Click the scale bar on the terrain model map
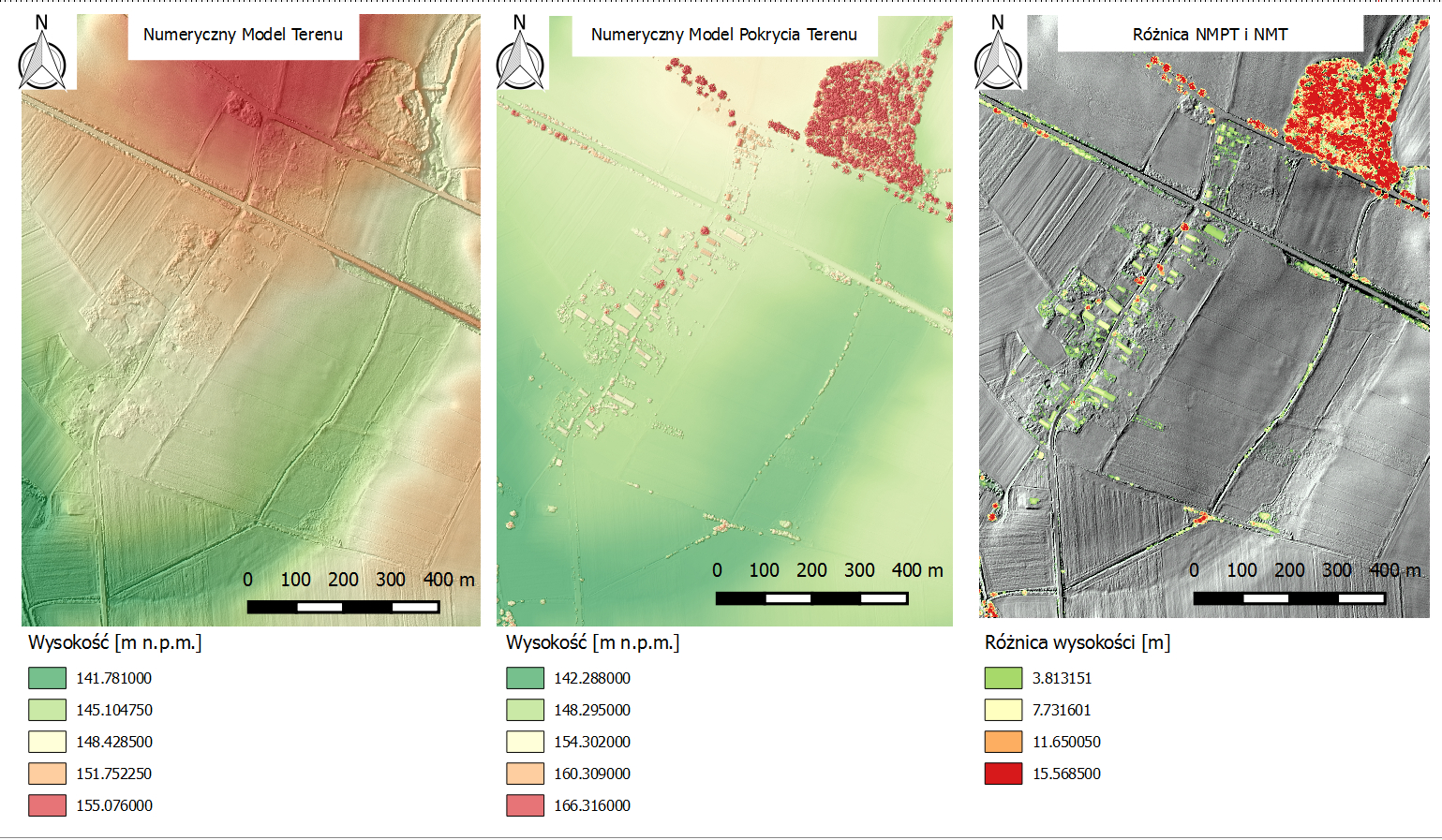 343,607
